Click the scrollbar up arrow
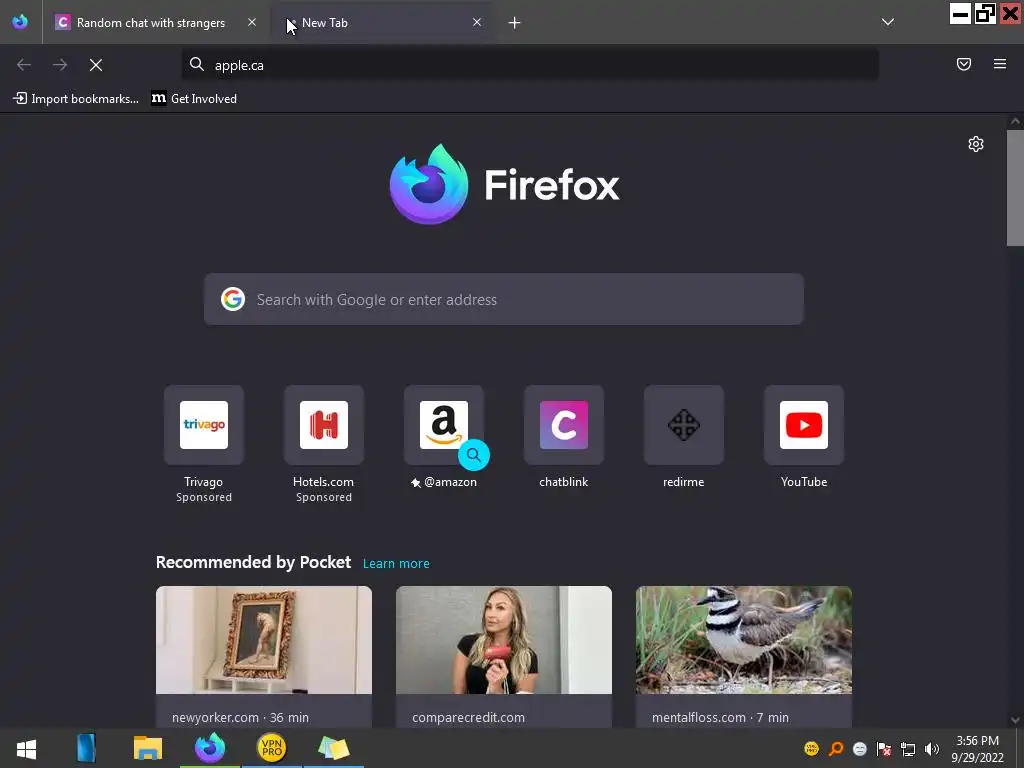This screenshot has width=1024, height=768. click(x=1015, y=121)
